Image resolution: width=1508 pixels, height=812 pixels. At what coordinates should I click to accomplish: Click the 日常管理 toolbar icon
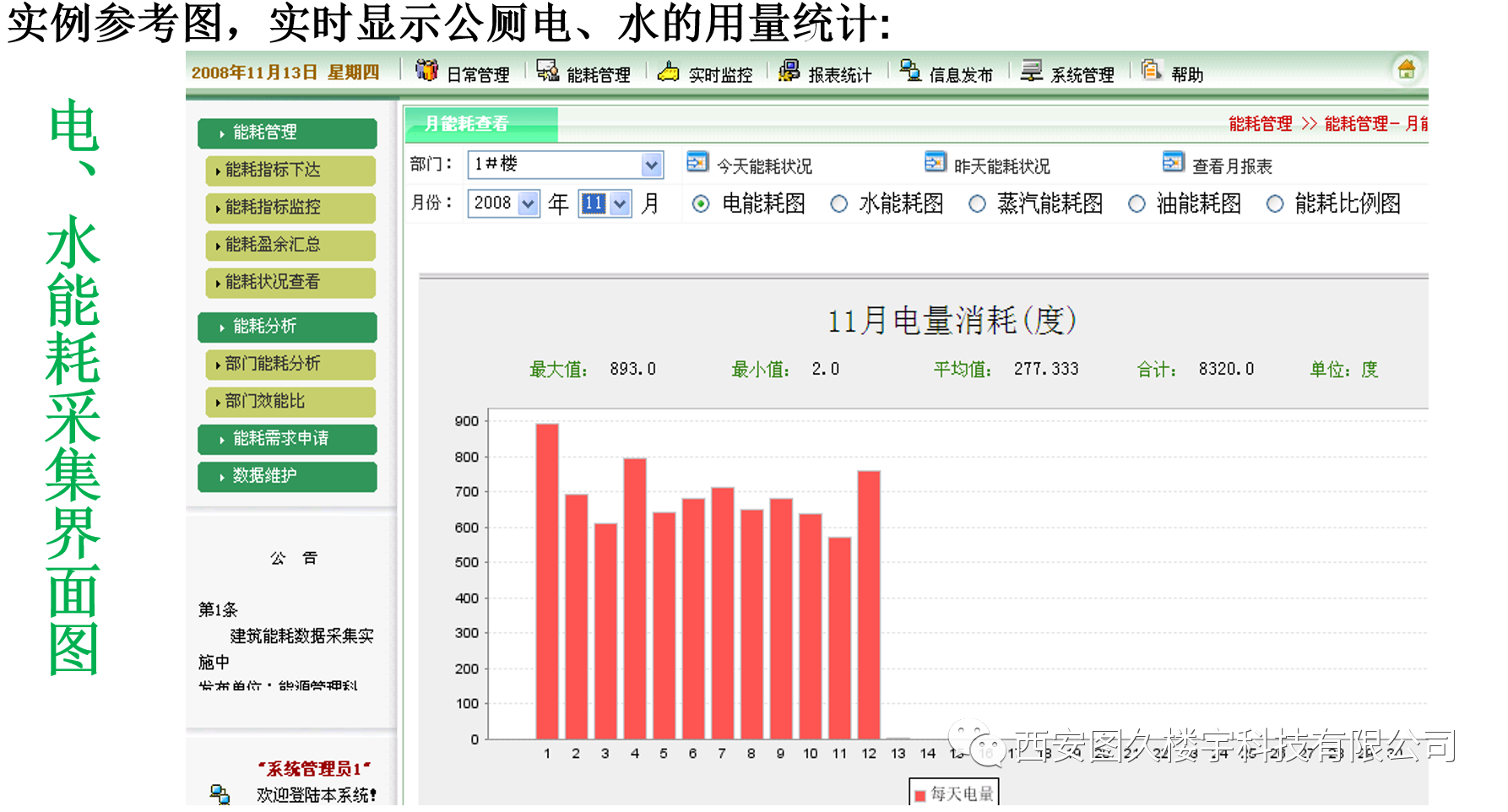point(427,71)
